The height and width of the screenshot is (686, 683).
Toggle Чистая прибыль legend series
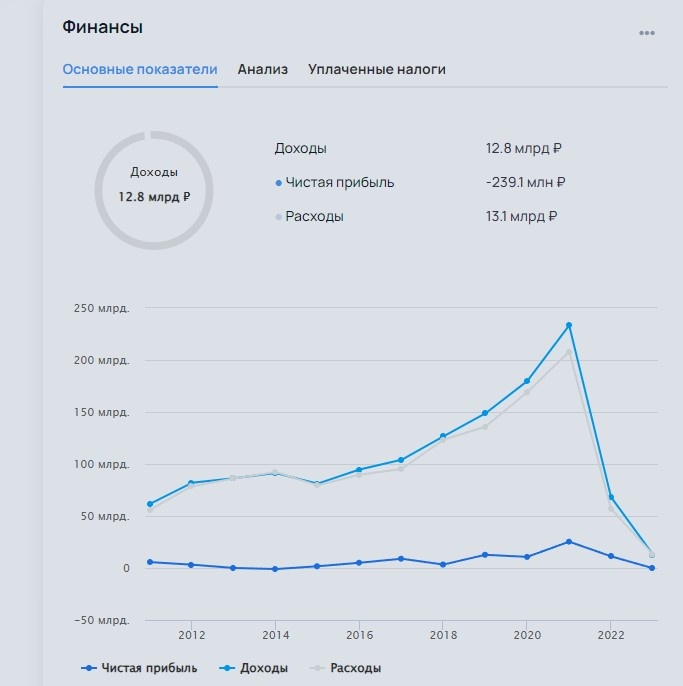click(139, 668)
